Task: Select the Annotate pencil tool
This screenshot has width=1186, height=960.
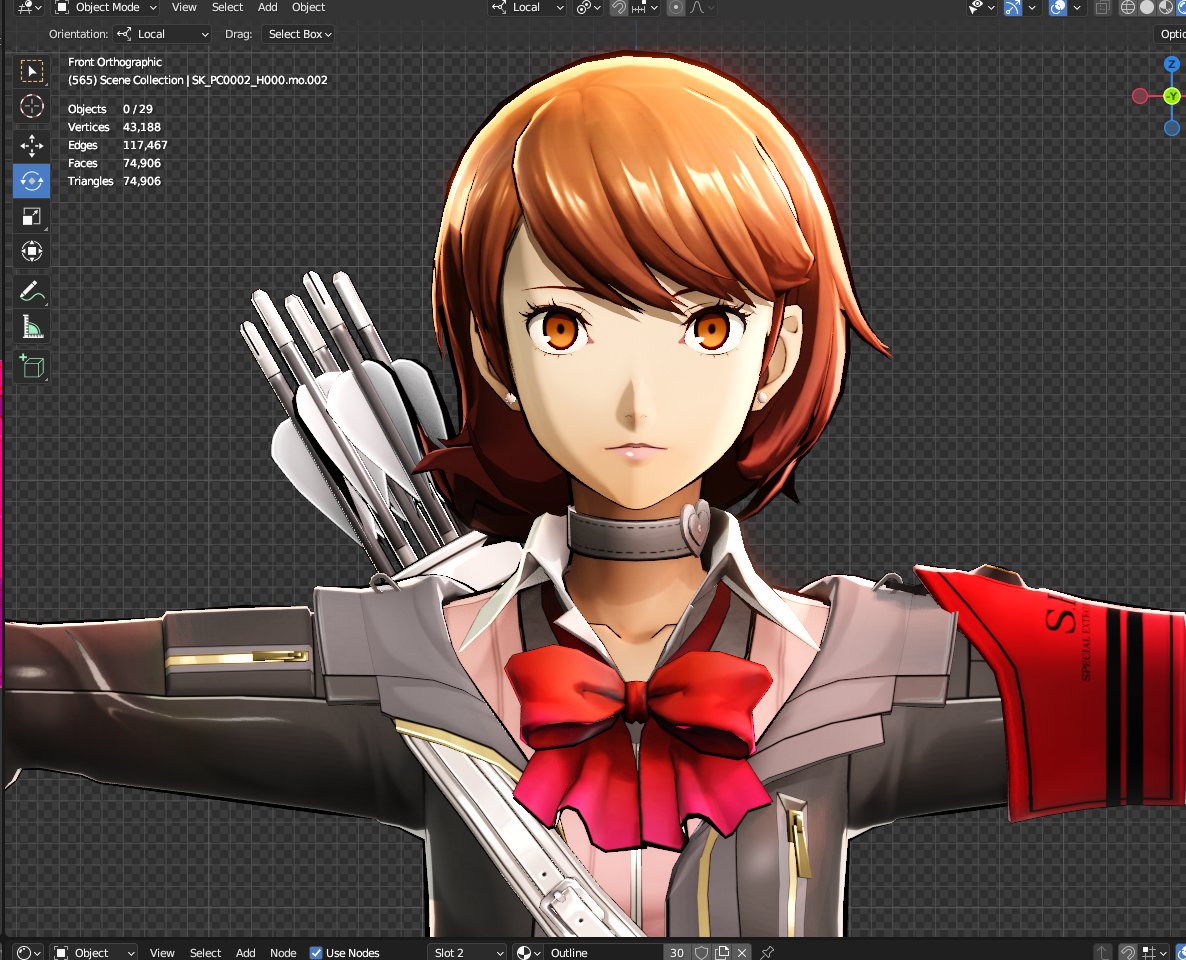Action: click(31, 291)
